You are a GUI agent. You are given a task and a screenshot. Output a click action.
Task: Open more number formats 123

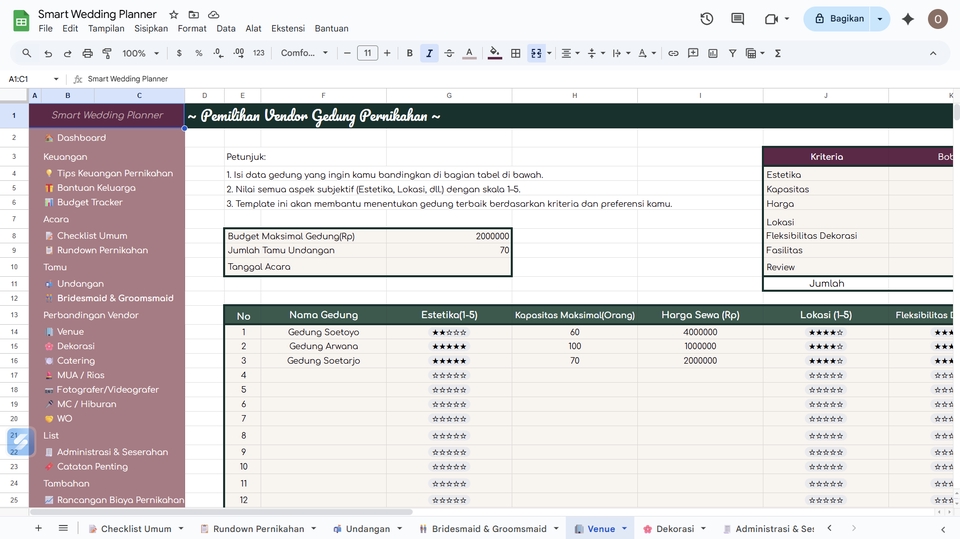258,53
